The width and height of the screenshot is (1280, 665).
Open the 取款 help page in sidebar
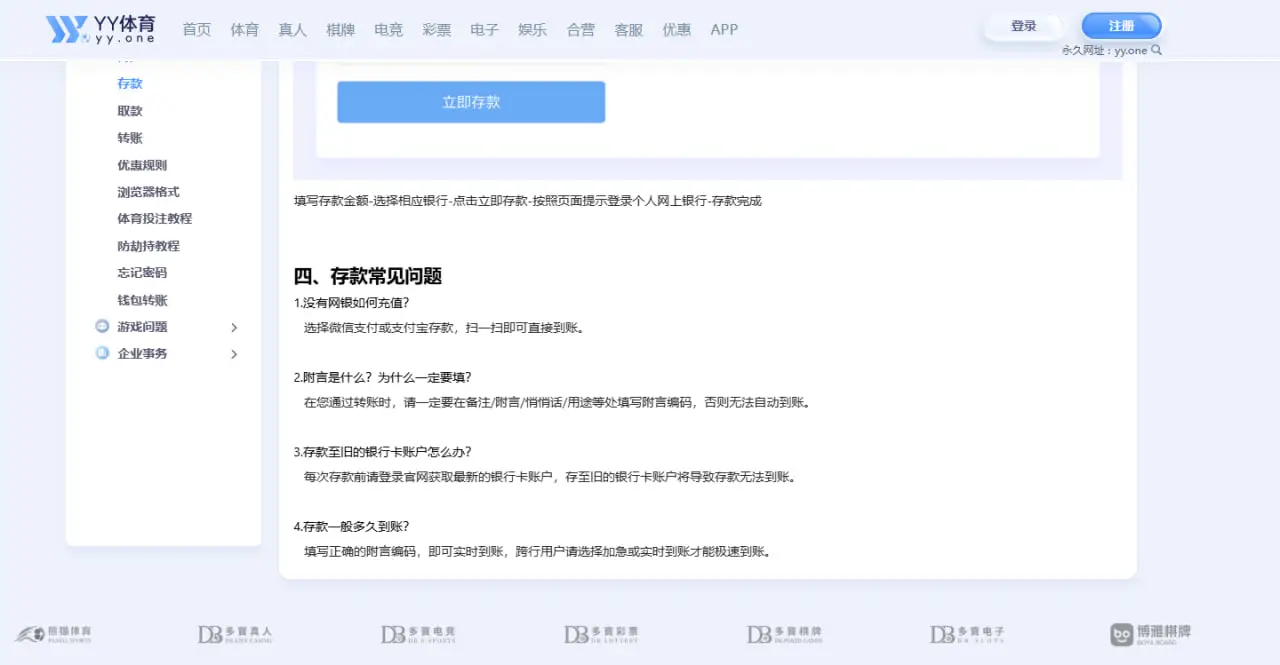click(x=128, y=110)
